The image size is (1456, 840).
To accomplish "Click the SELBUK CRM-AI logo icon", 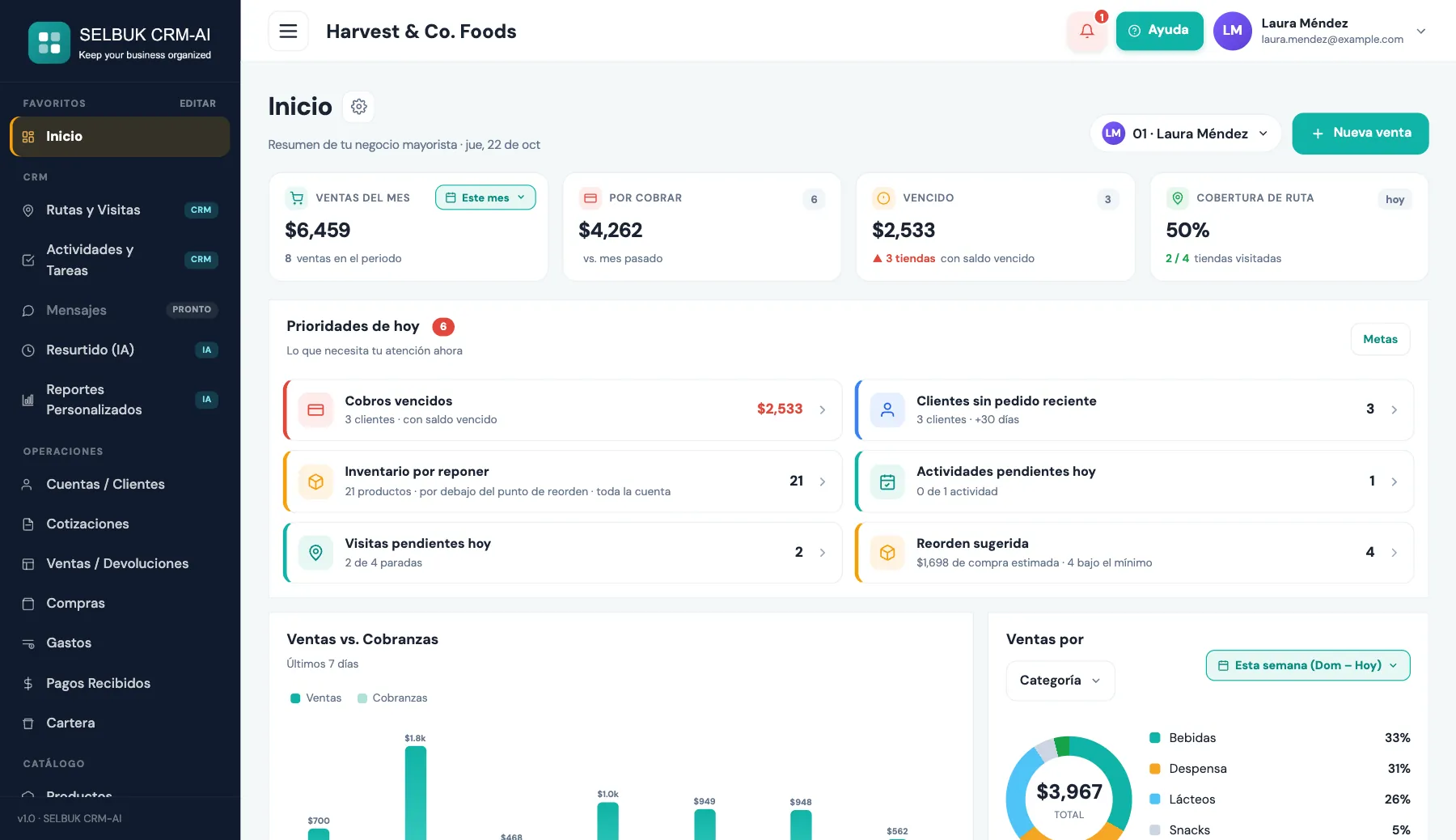I will [49, 42].
